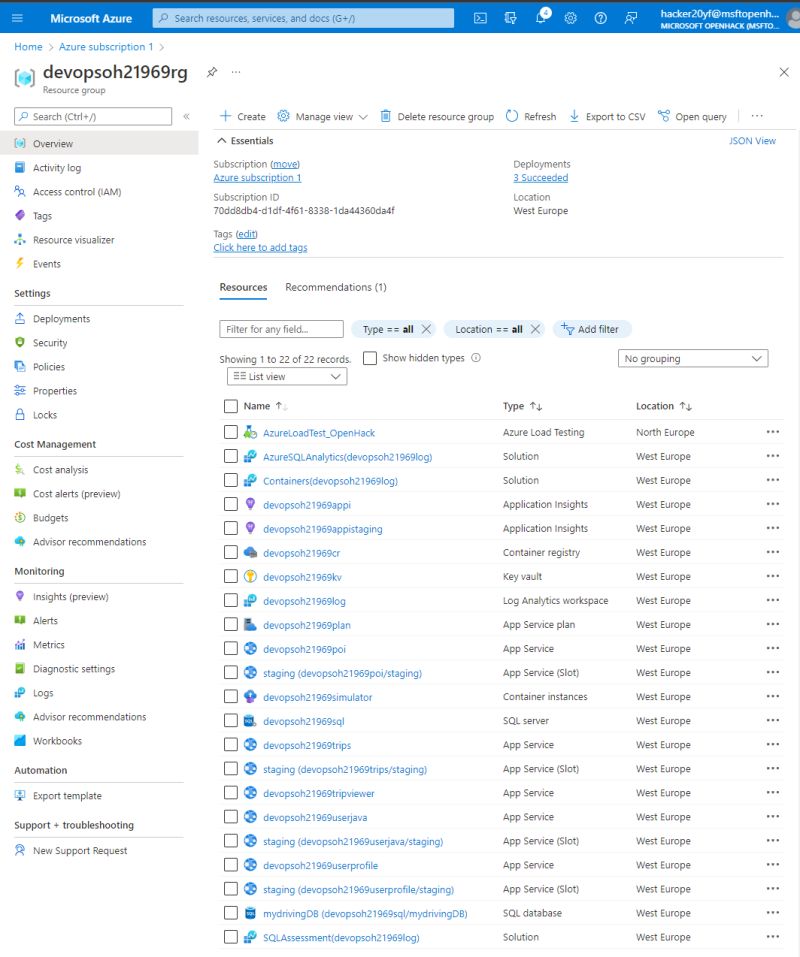Check devopsoh21969tripviewer row checkbox

coord(231,793)
